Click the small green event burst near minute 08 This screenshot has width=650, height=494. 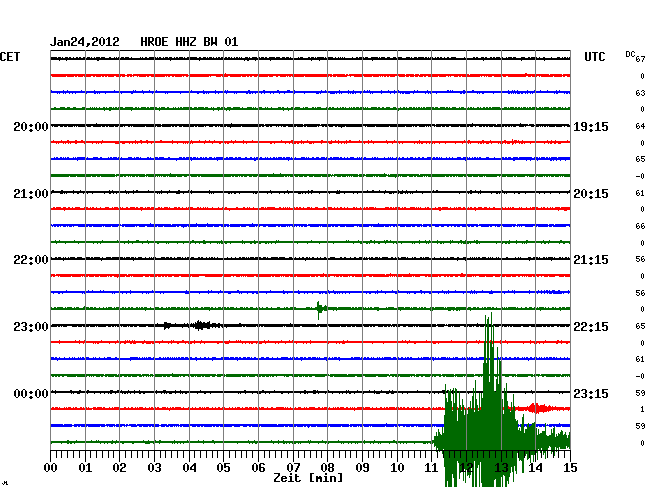point(320,309)
